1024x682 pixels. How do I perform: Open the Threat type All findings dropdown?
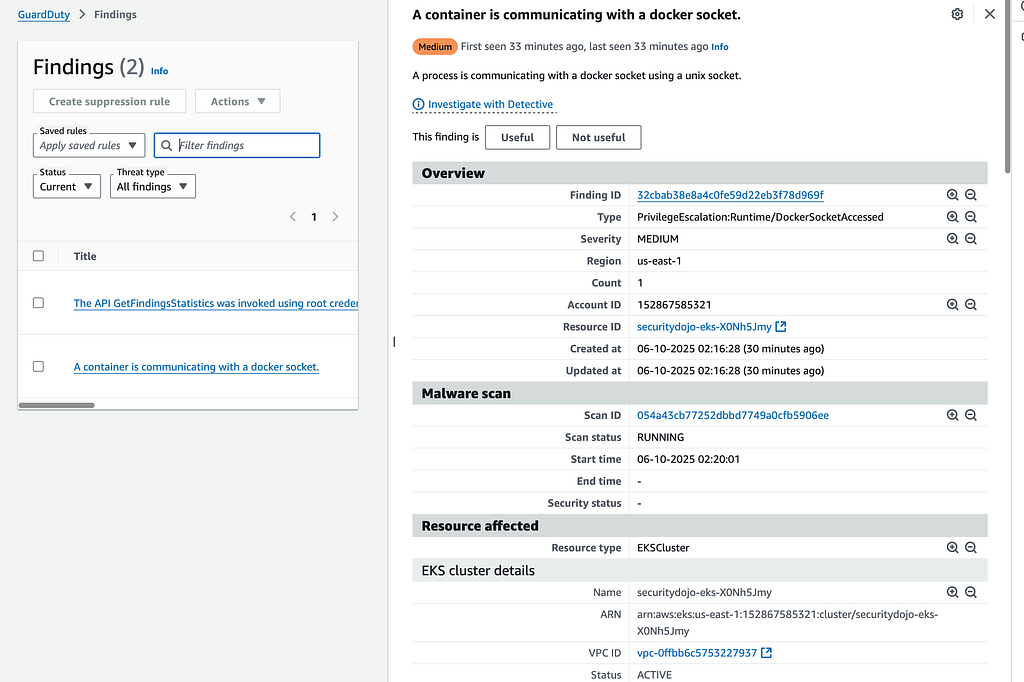coord(153,186)
